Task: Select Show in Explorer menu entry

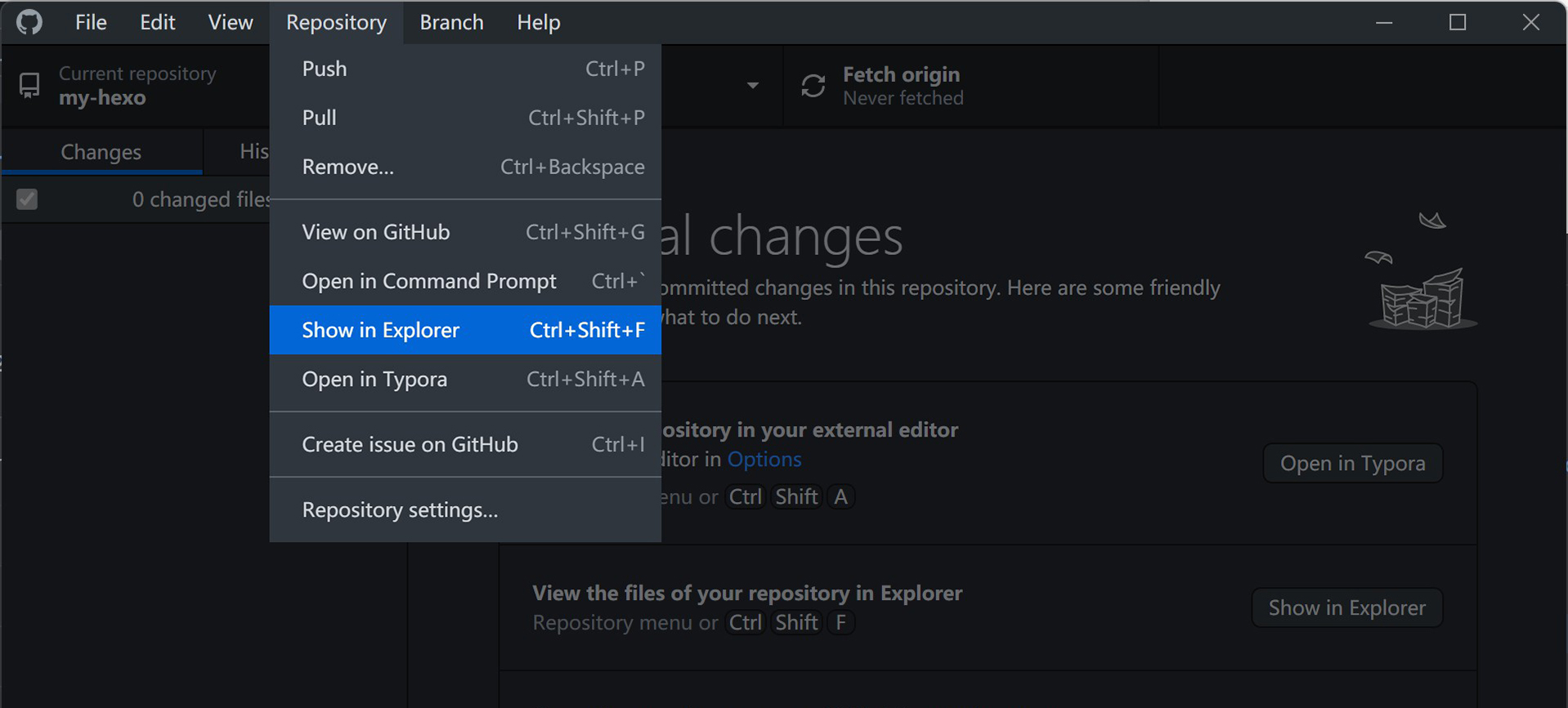Action: [465, 330]
